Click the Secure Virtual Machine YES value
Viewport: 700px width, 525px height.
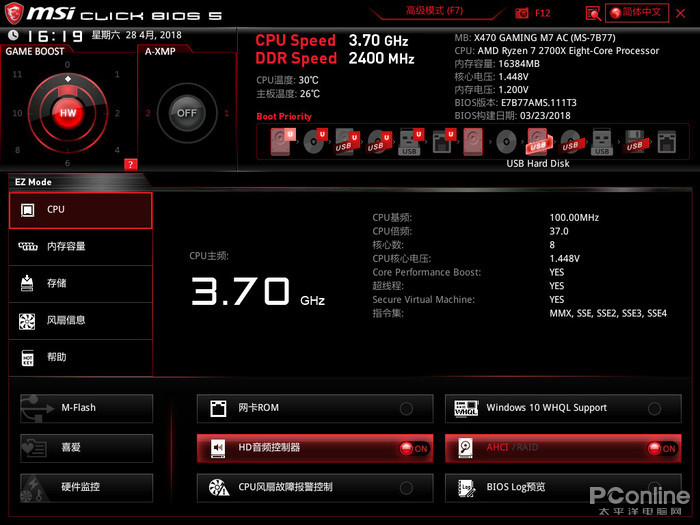tap(557, 300)
